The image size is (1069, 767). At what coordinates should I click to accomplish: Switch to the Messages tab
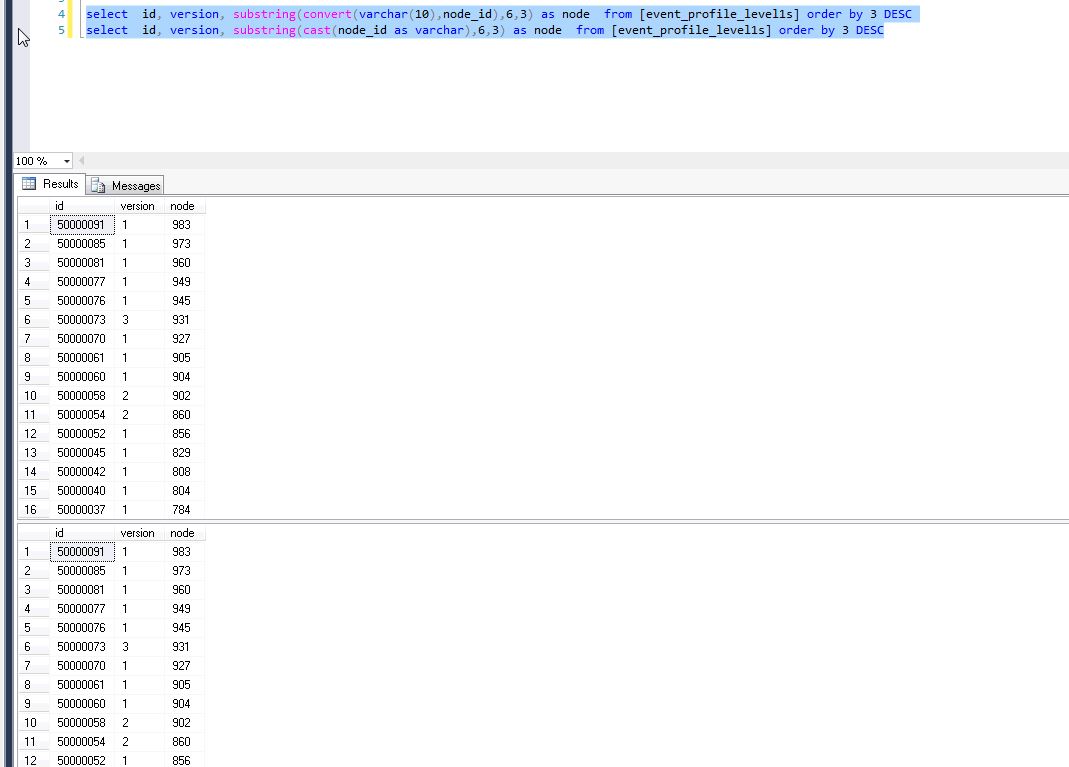[133, 185]
